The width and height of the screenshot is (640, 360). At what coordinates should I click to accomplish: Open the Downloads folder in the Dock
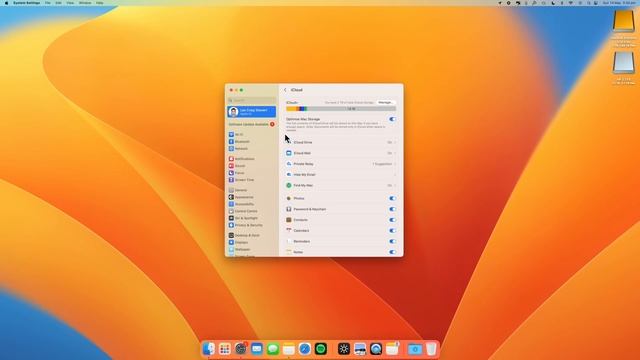tap(415, 349)
